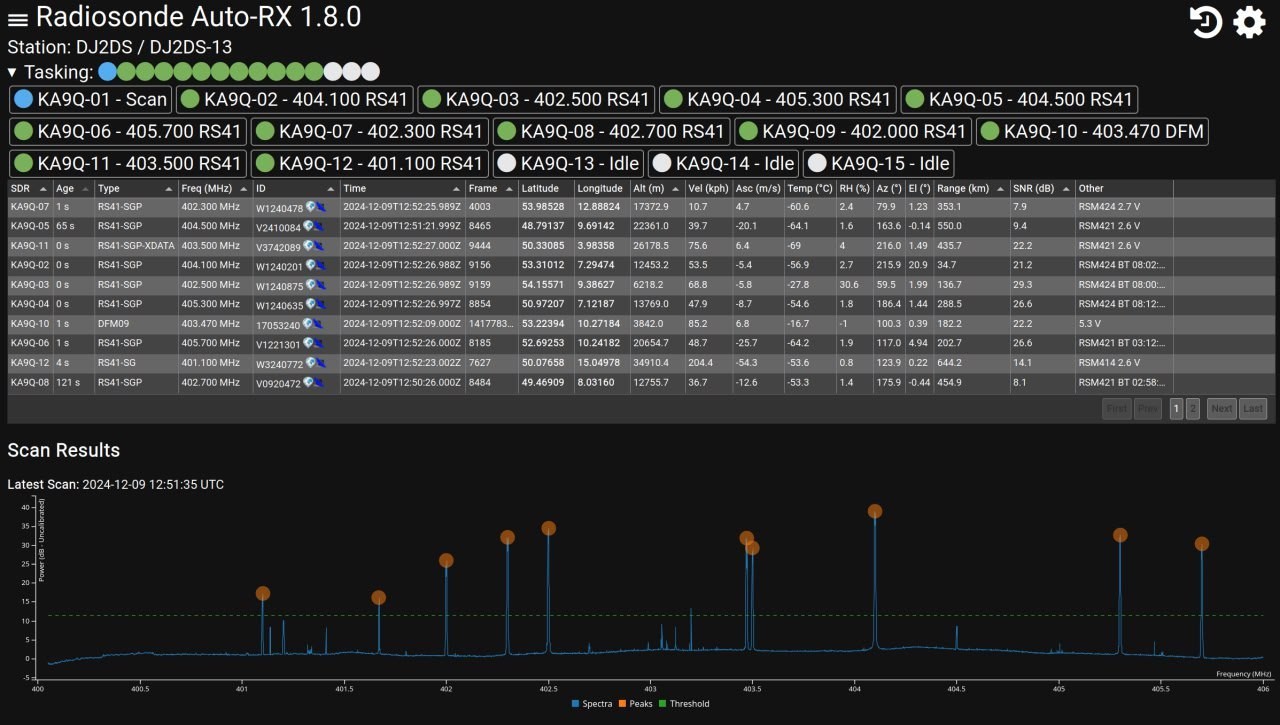Select KA9Q-15 - Idle task chip

click(x=879, y=163)
